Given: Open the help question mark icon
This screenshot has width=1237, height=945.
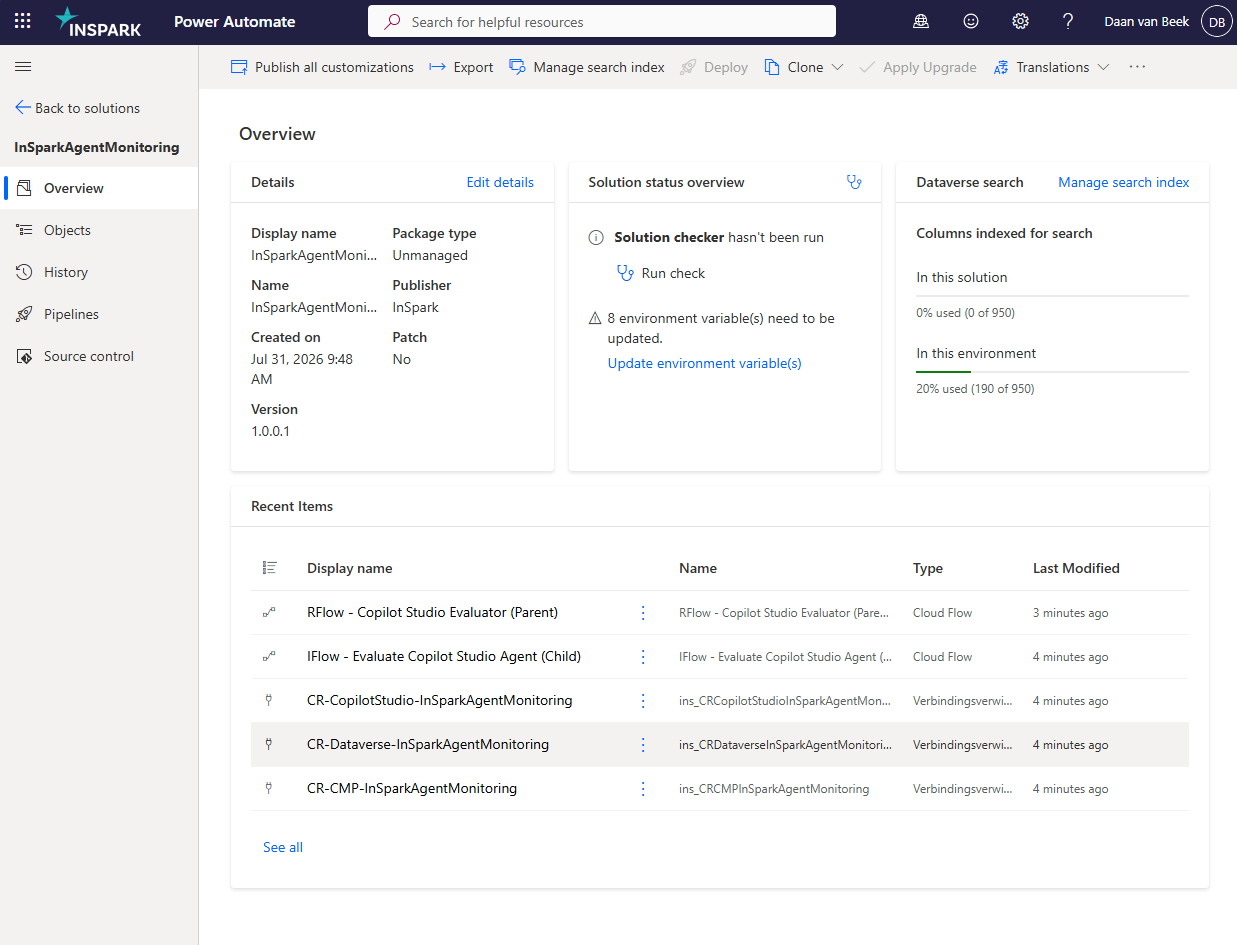Looking at the screenshot, I should tap(1068, 21).
